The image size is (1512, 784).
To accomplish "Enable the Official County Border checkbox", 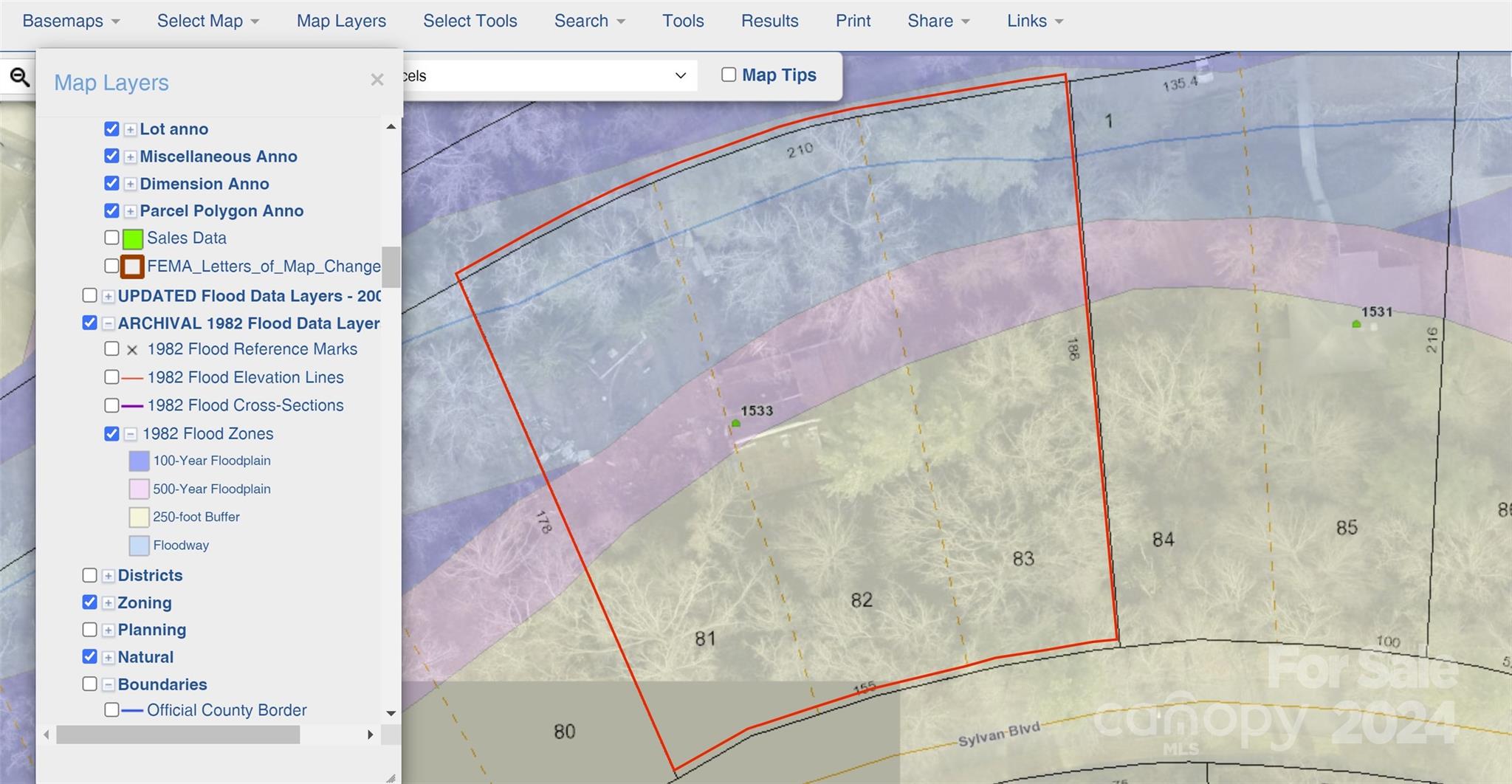I will click(x=111, y=710).
